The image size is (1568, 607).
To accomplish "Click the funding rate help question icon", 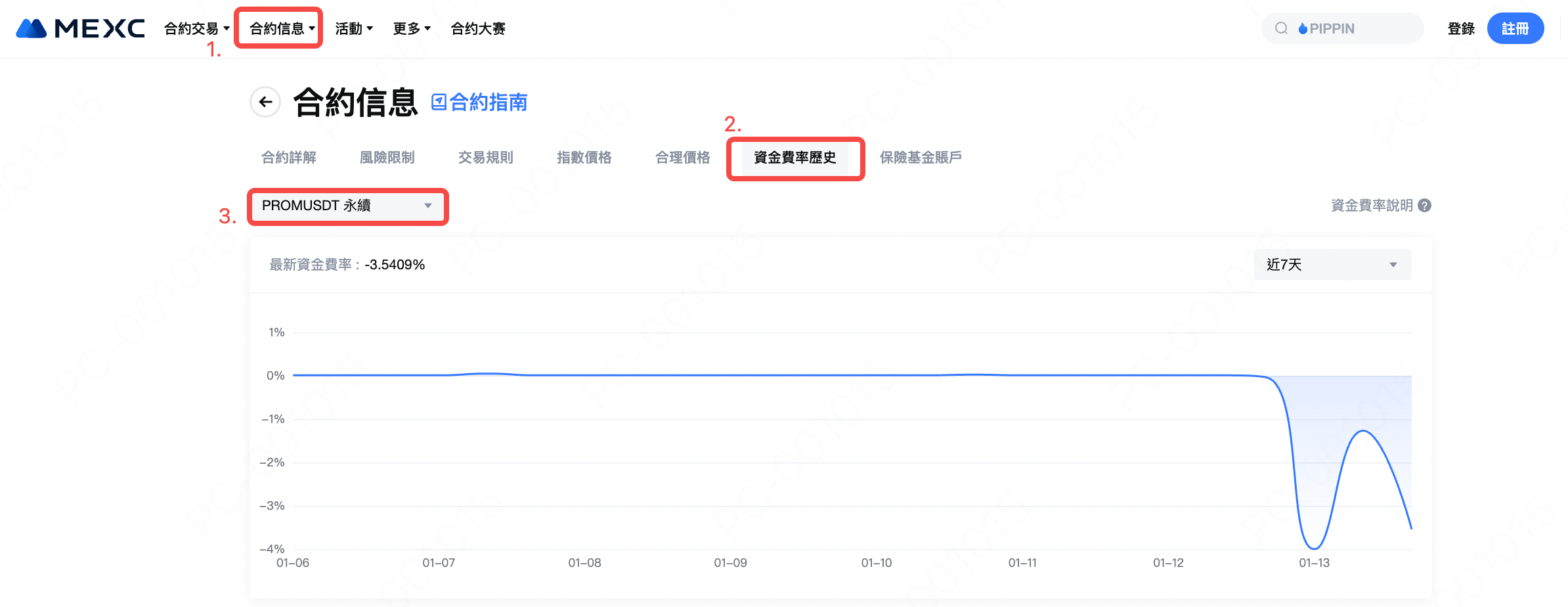I will [x=1424, y=206].
